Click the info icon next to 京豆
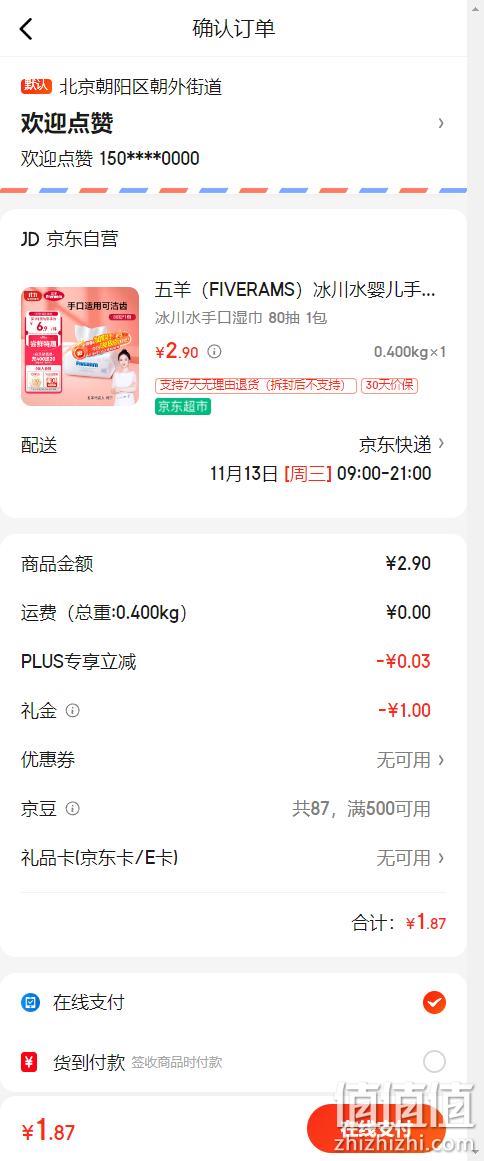This screenshot has height=1161, width=484. pos(73,809)
